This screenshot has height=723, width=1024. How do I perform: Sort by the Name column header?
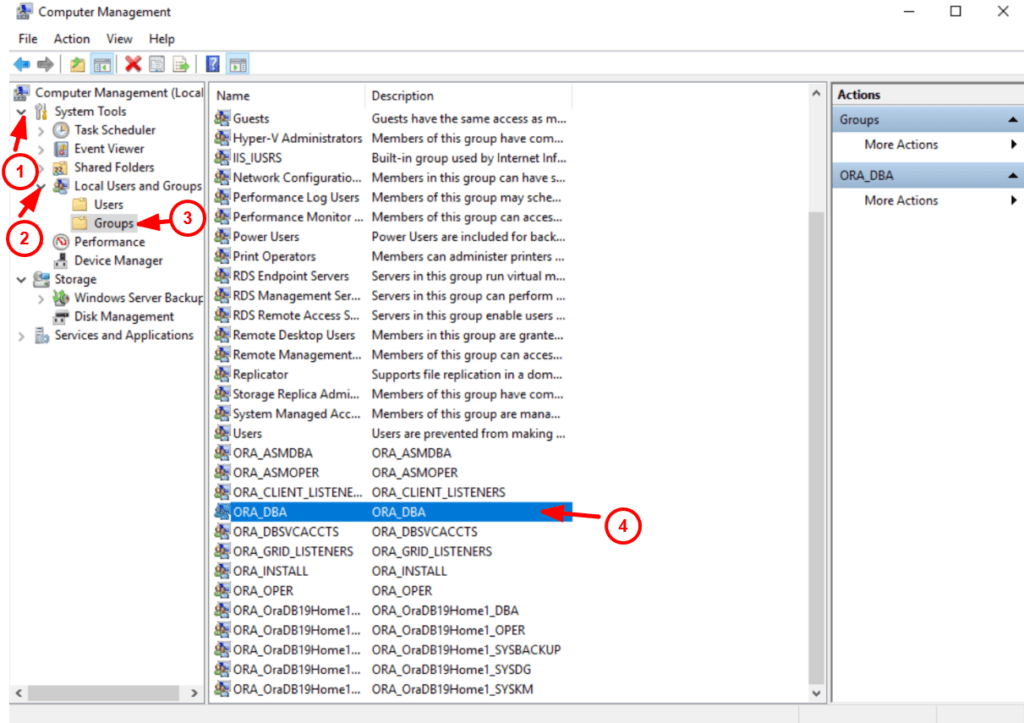[287, 95]
